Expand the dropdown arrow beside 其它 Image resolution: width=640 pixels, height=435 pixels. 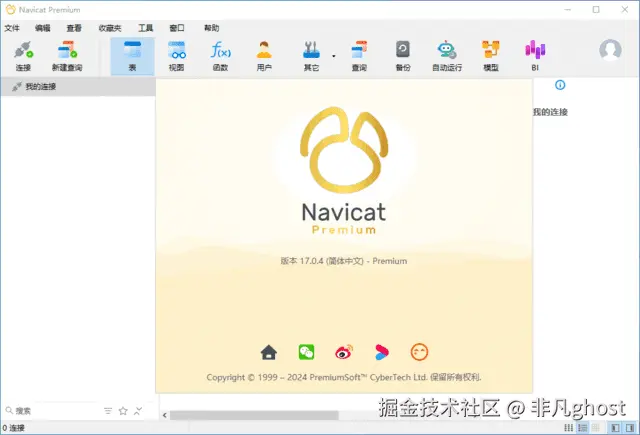coord(333,56)
